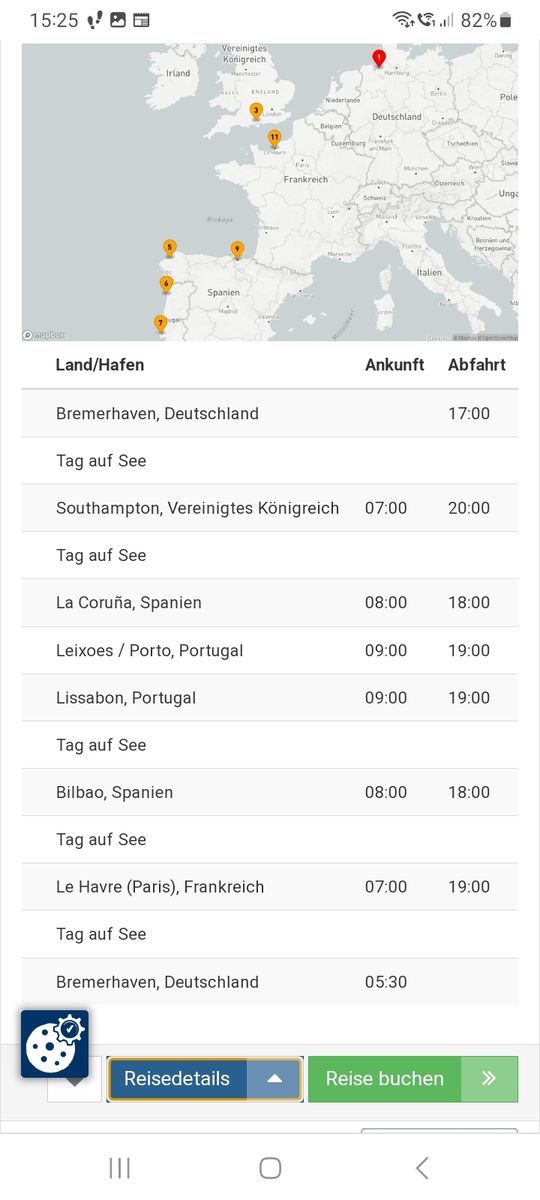Click the Reisedetails button

click(x=178, y=1079)
